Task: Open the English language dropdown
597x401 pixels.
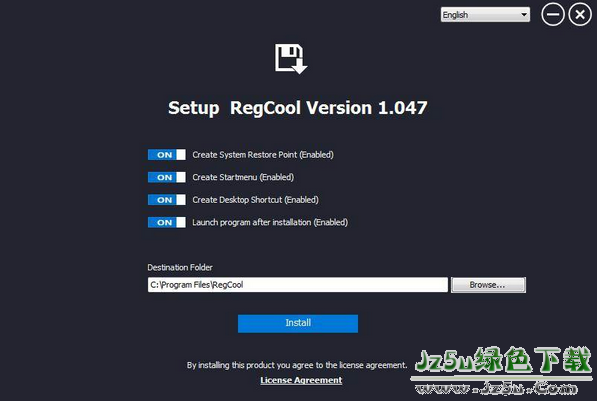Action: 485,14
